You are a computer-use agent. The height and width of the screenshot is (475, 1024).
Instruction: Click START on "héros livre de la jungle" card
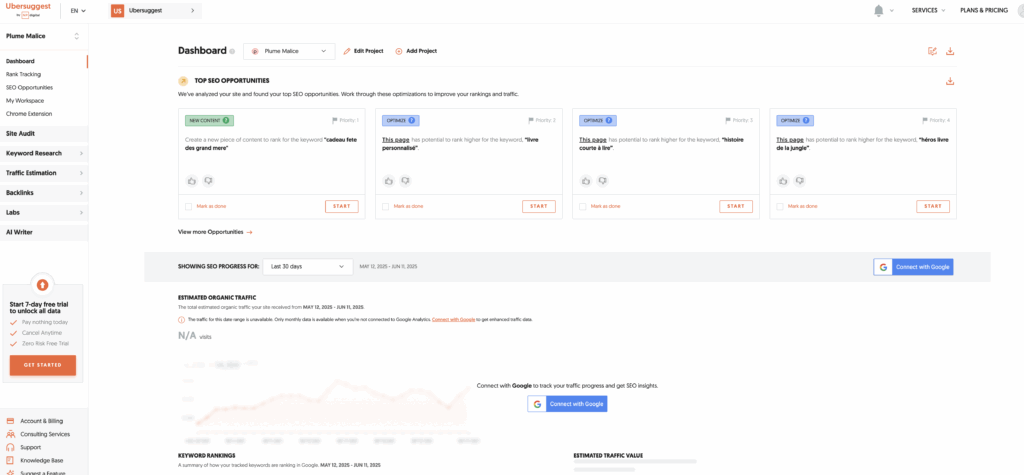pyautogui.click(x=933, y=206)
